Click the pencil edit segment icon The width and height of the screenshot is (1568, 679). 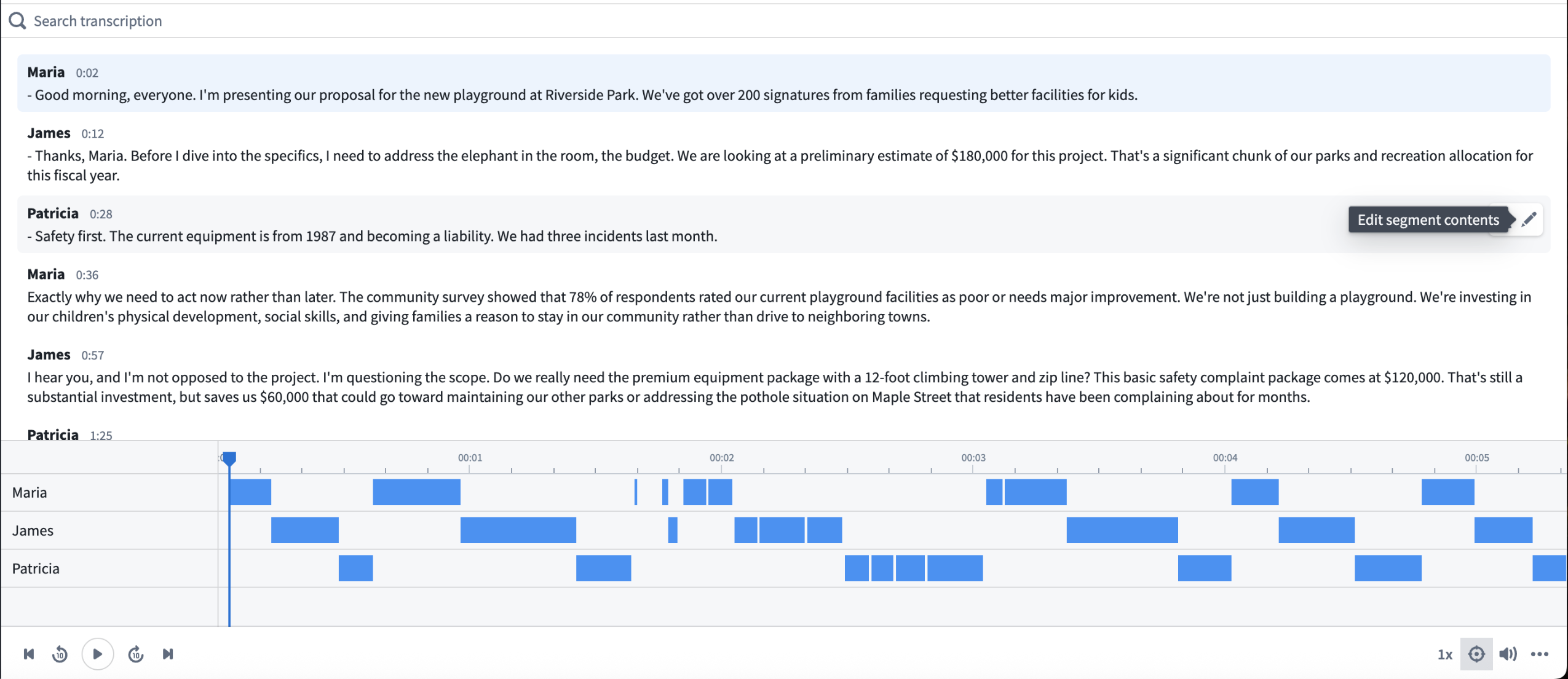(x=1529, y=219)
